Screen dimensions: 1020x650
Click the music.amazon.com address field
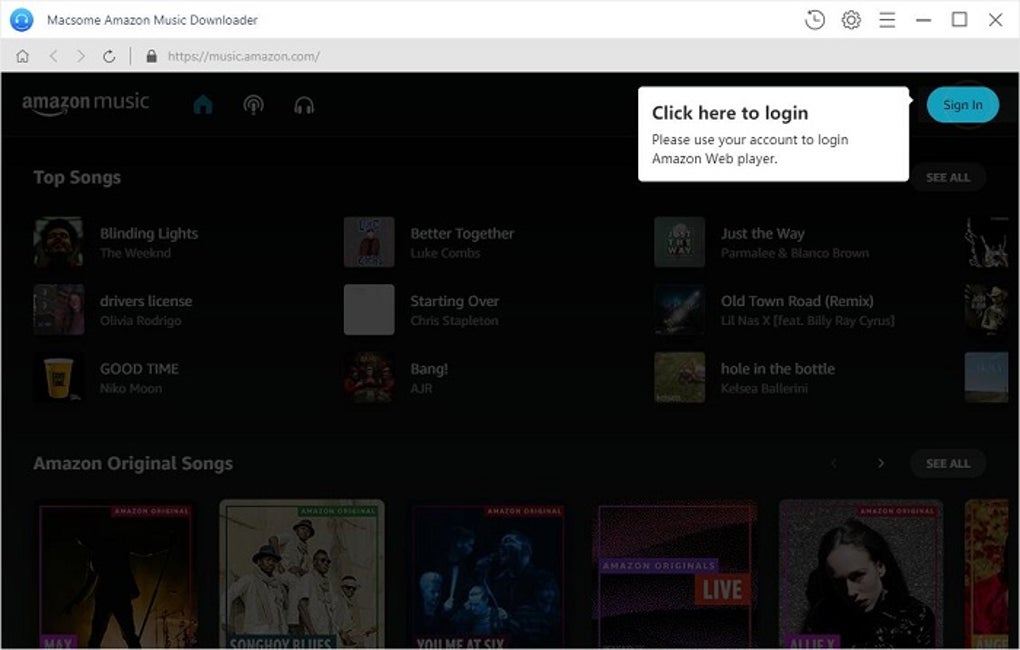(244, 56)
